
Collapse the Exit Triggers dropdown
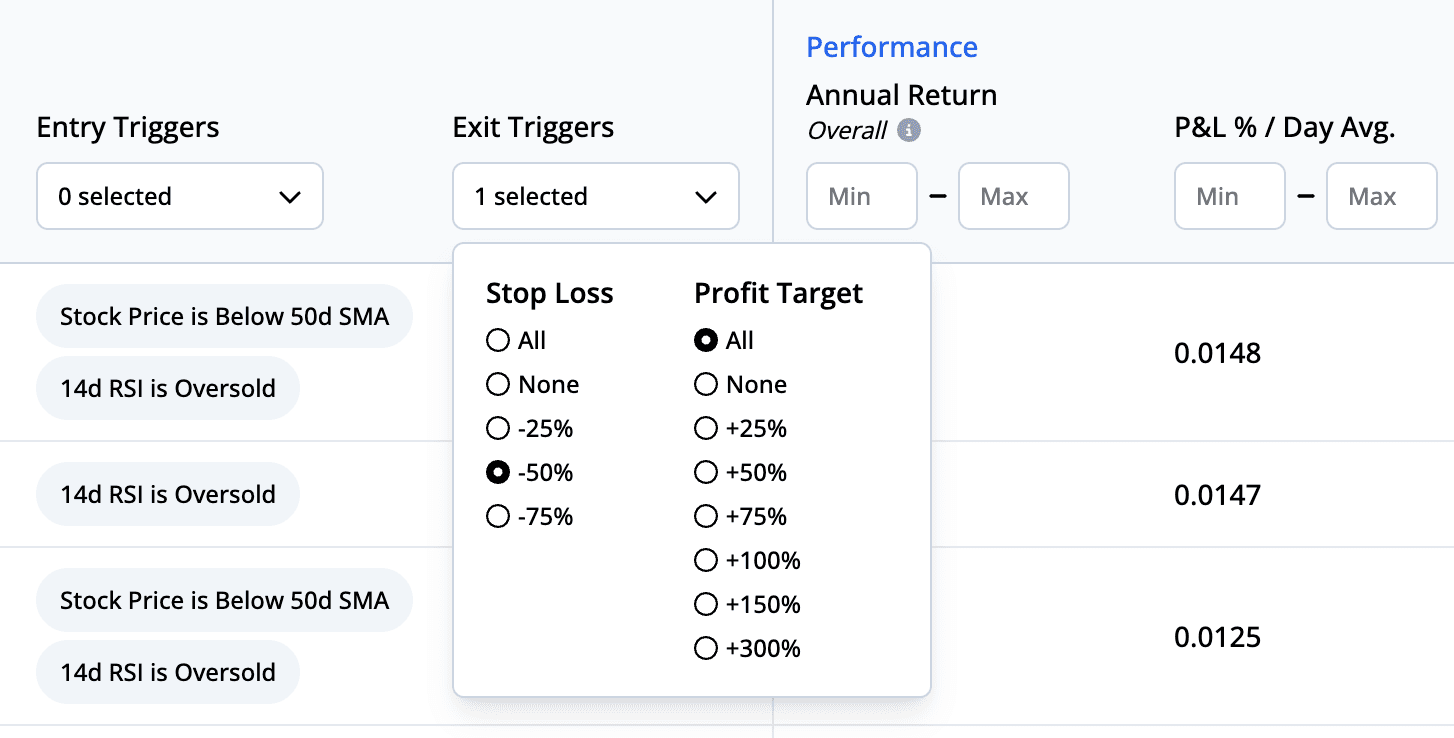pyautogui.click(x=595, y=196)
